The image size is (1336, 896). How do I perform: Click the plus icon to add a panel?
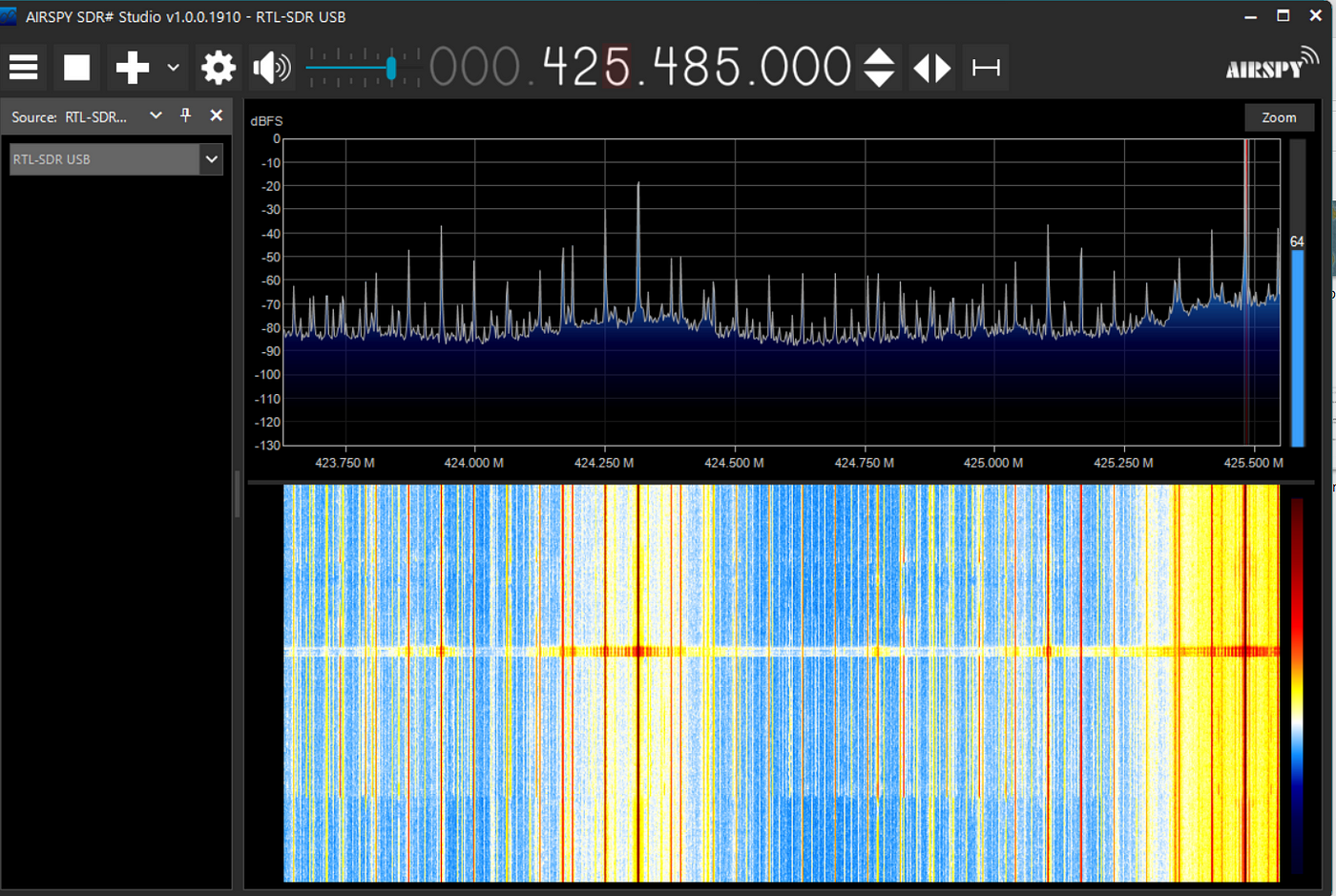[133, 68]
